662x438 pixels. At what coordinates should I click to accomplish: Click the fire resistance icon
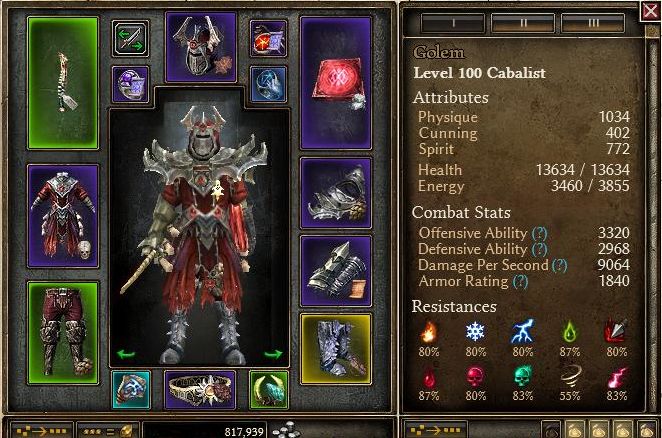429,331
